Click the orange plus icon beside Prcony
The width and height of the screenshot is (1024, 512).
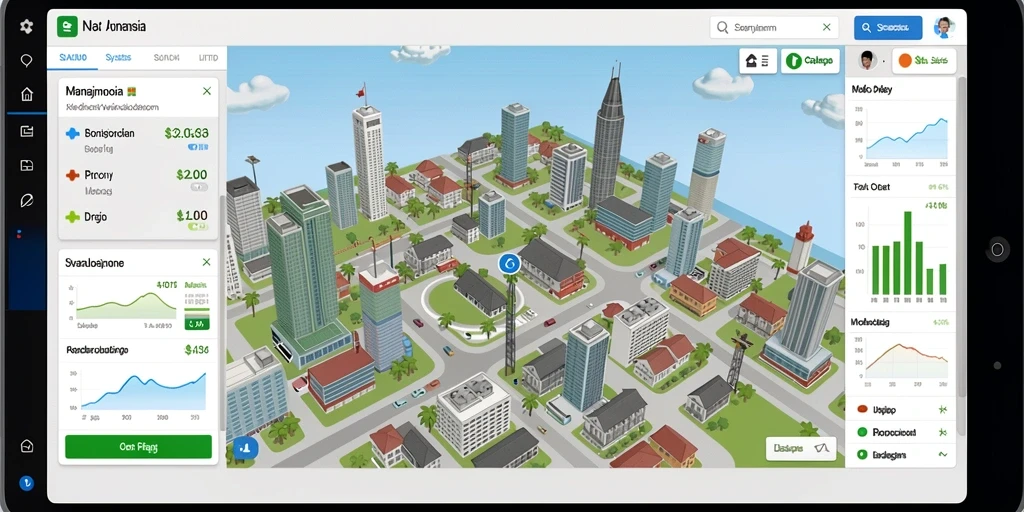coord(72,175)
